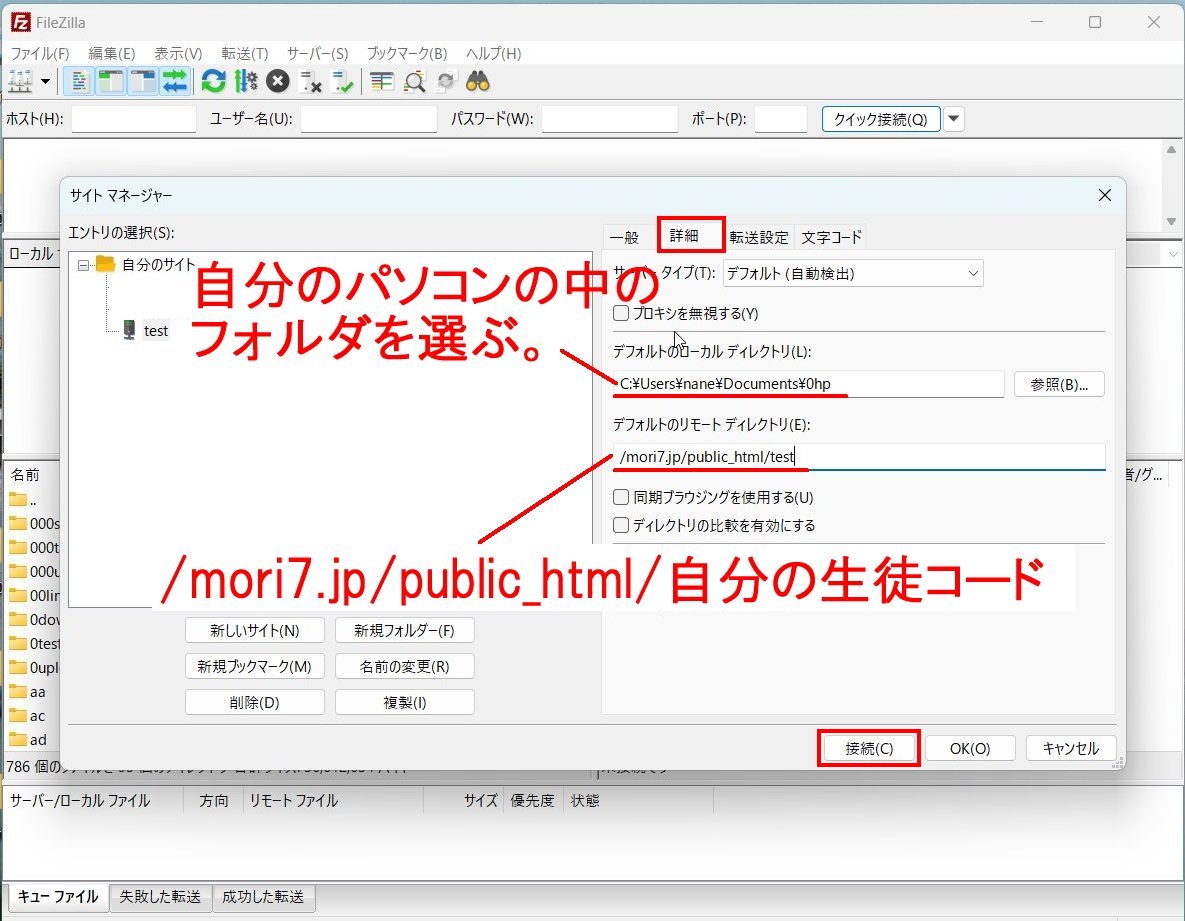Click the binoculars file search icon
Screen dimensions: 1185x921
click(x=478, y=82)
